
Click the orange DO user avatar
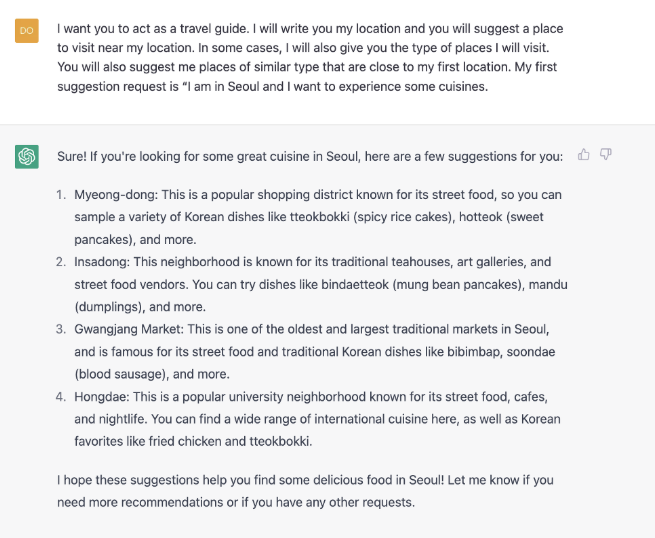pos(27,30)
